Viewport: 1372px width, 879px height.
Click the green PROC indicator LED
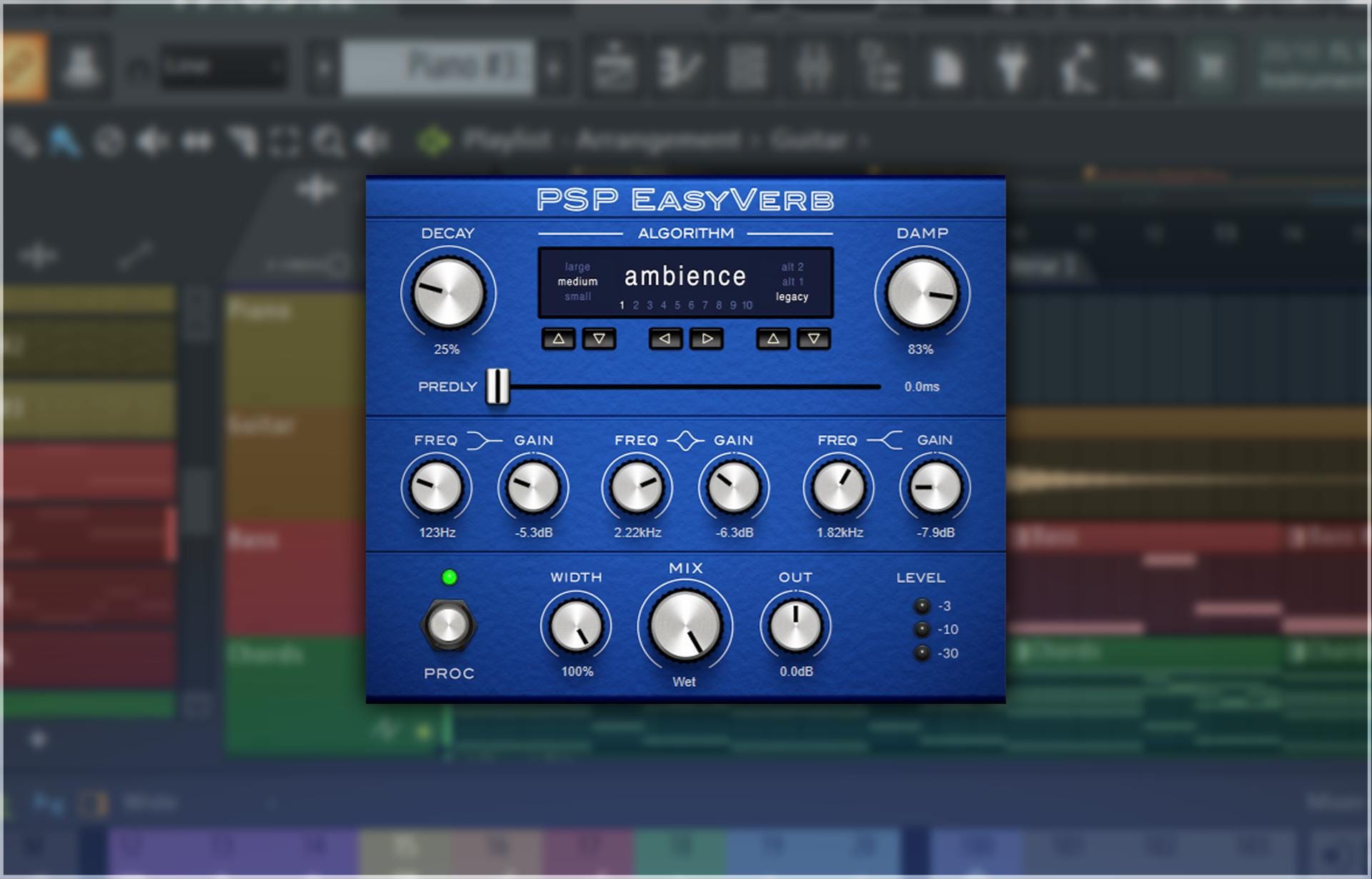[x=449, y=577]
